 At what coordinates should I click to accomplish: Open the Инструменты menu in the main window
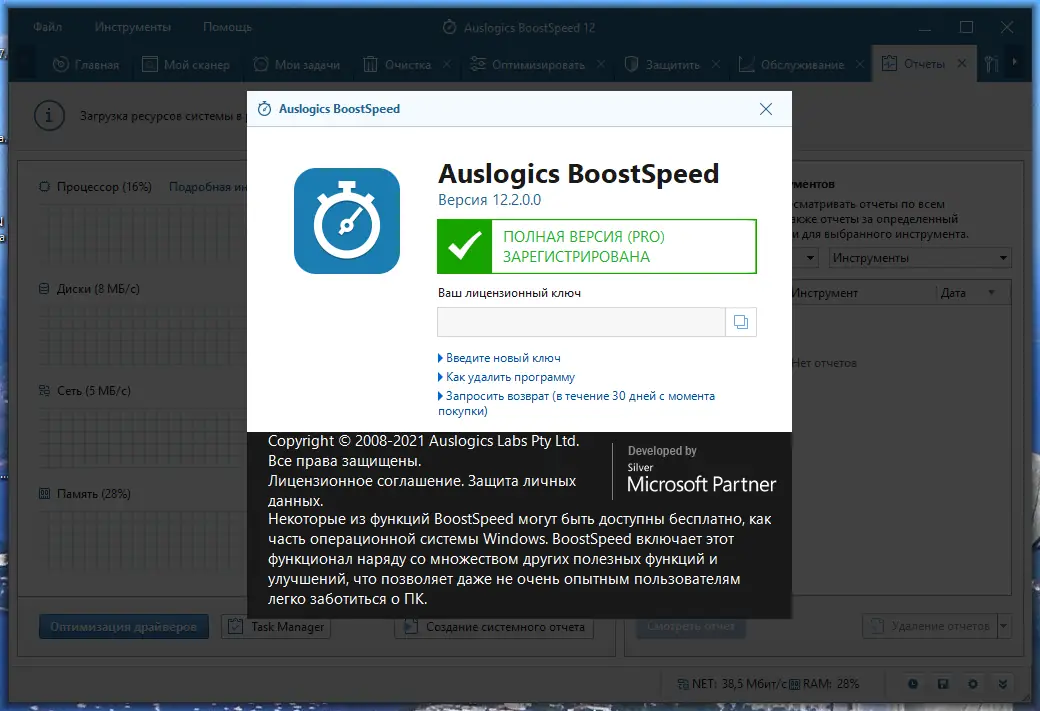[133, 27]
